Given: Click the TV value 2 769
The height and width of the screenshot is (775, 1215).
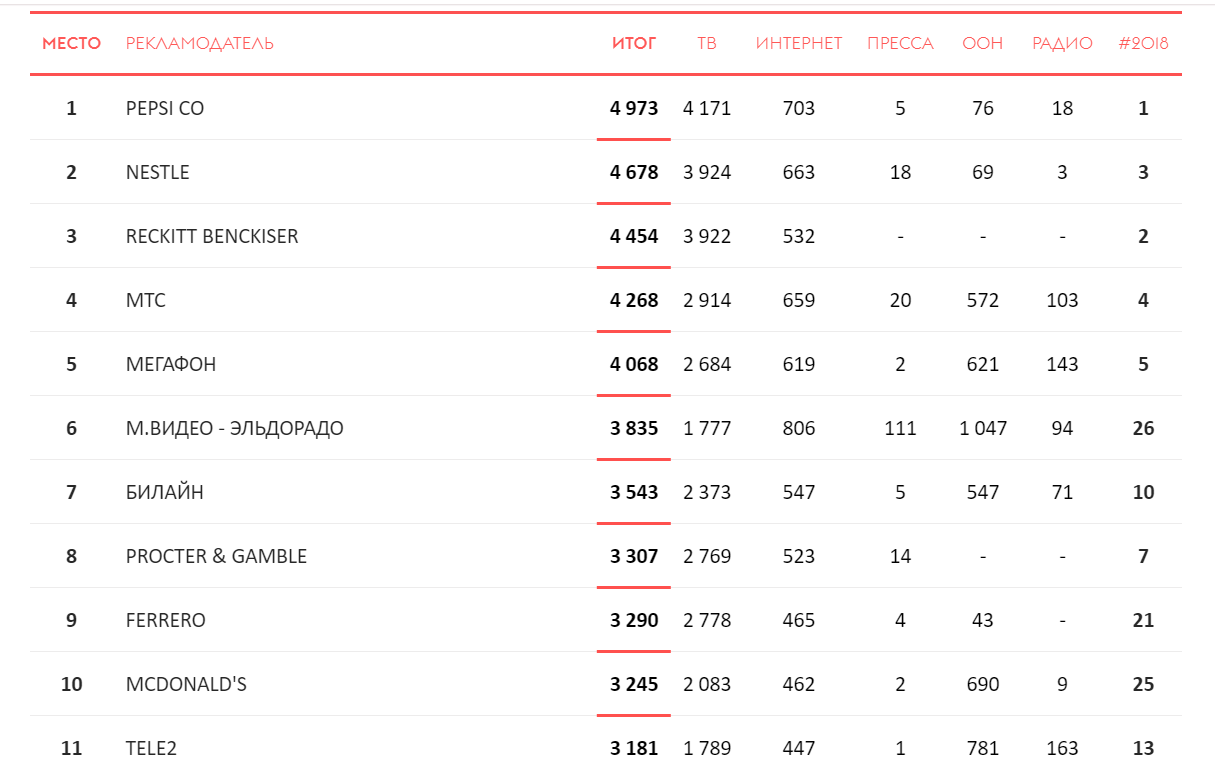Looking at the screenshot, I should click(707, 556).
